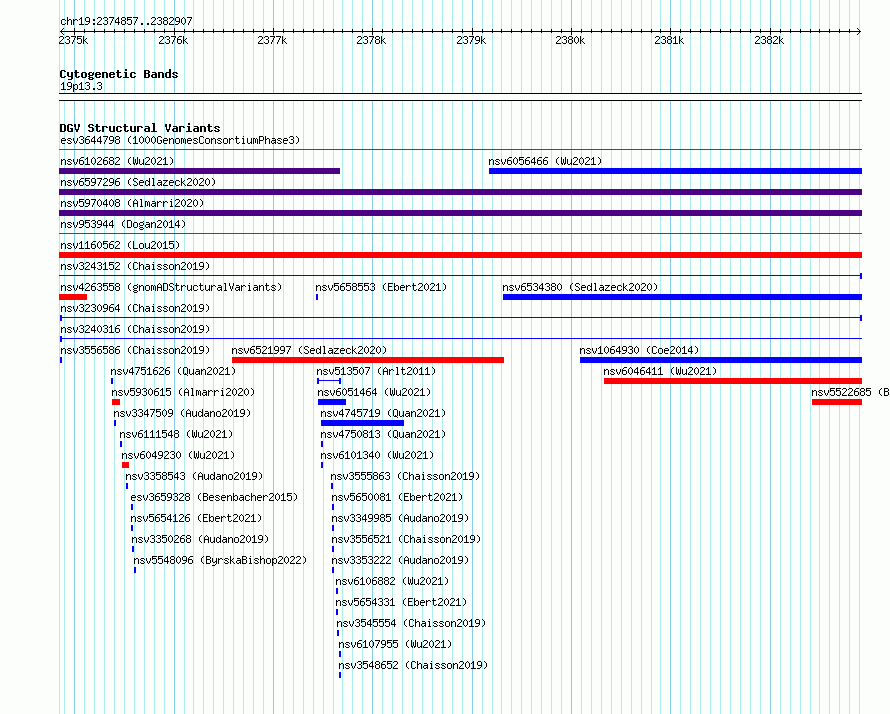Click the Cytogenetic Bands track title

click(x=119, y=74)
